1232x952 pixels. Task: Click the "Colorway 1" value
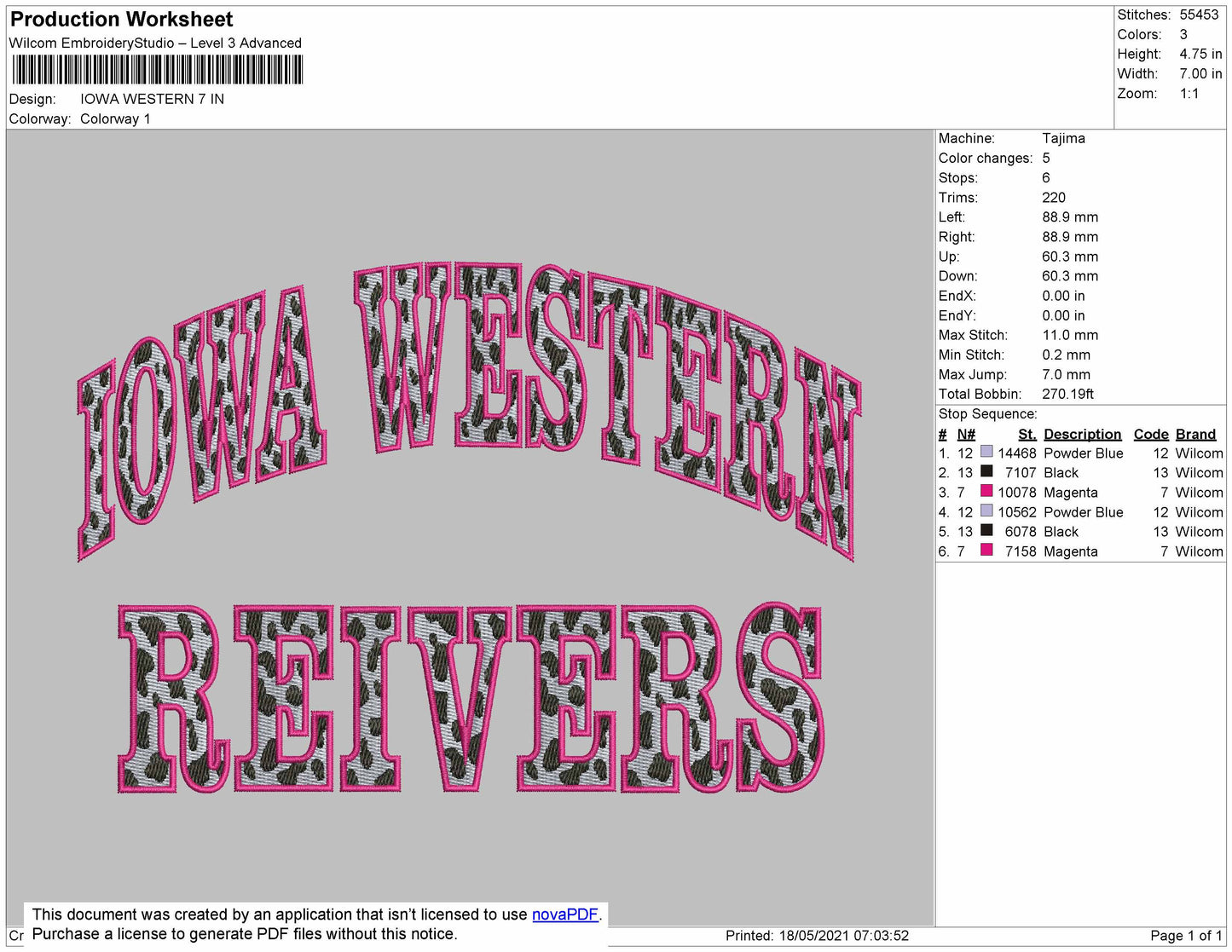click(115, 119)
